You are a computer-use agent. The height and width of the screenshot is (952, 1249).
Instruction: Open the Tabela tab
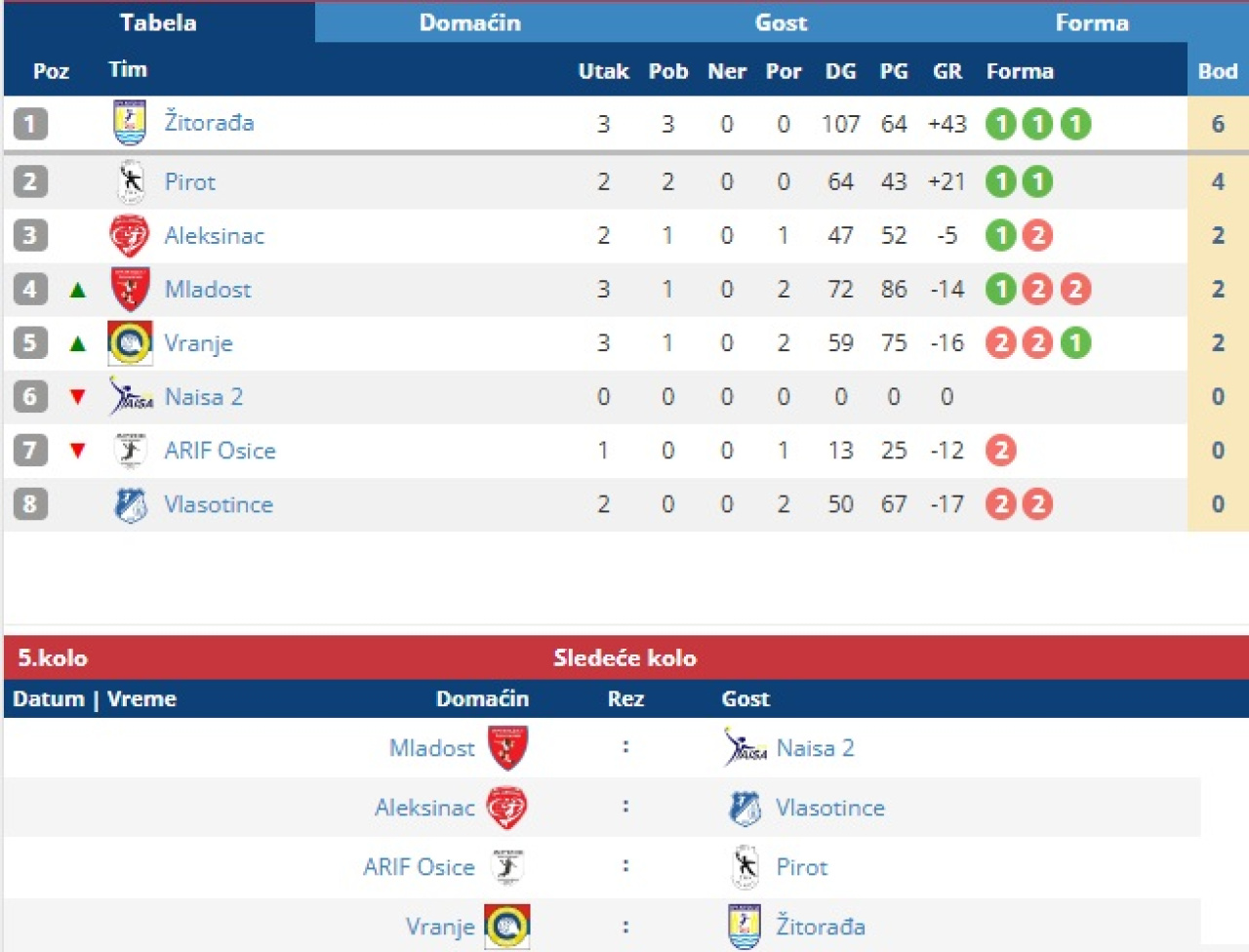pyautogui.click(x=158, y=22)
